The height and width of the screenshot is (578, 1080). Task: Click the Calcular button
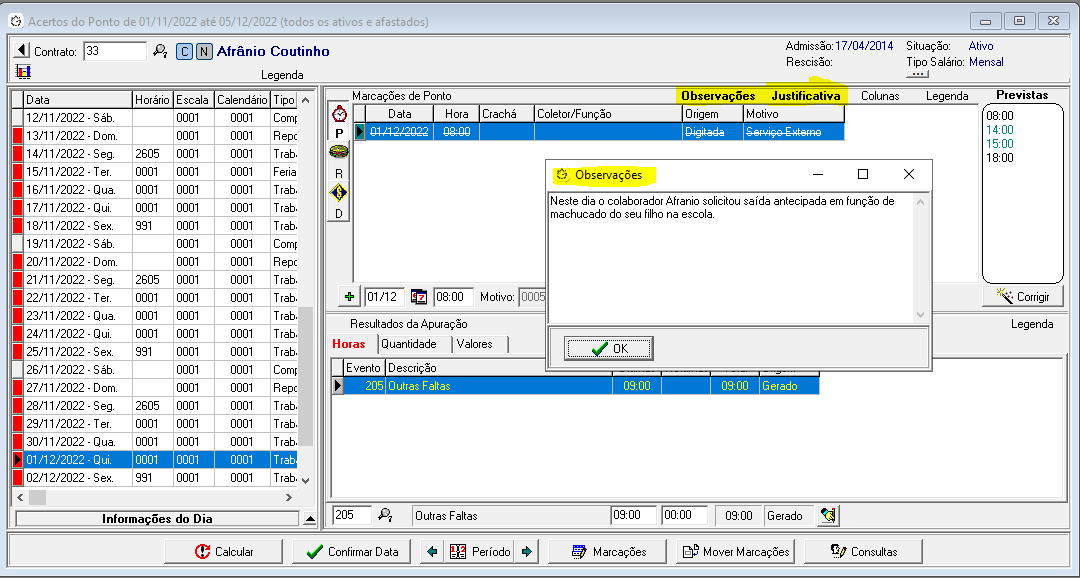[x=225, y=551]
